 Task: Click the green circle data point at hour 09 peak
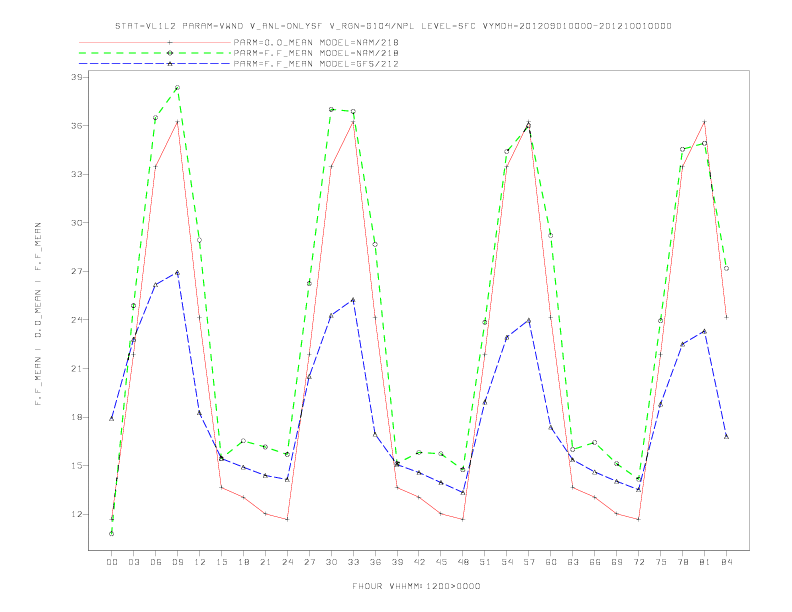coord(177,87)
